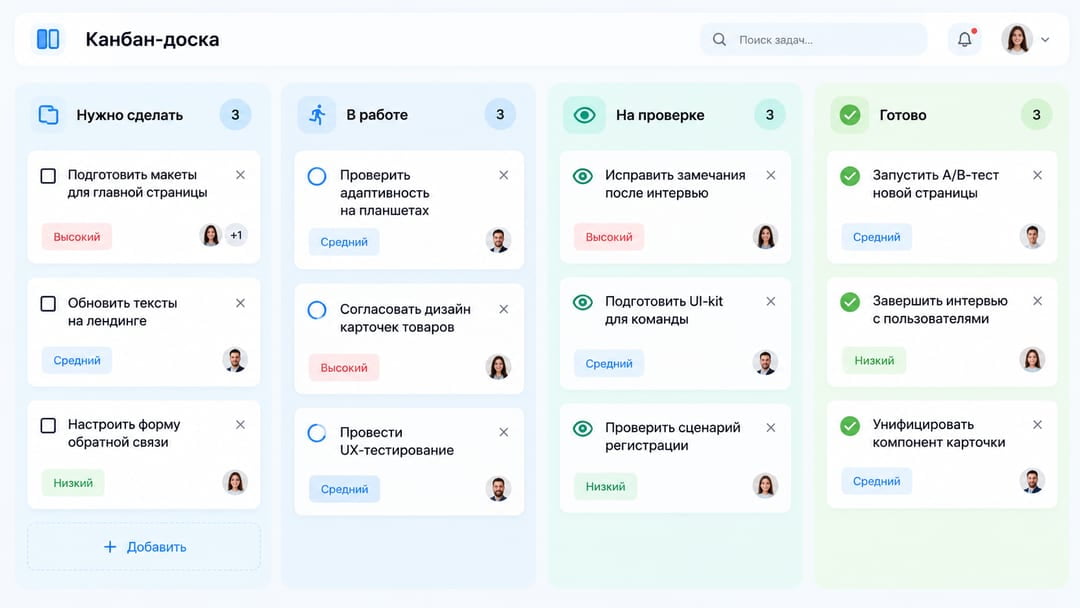Open assignee avatar on "Обновить тексты на лендинге"
Image resolution: width=1080 pixels, height=608 pixels.
coord(235,359)
